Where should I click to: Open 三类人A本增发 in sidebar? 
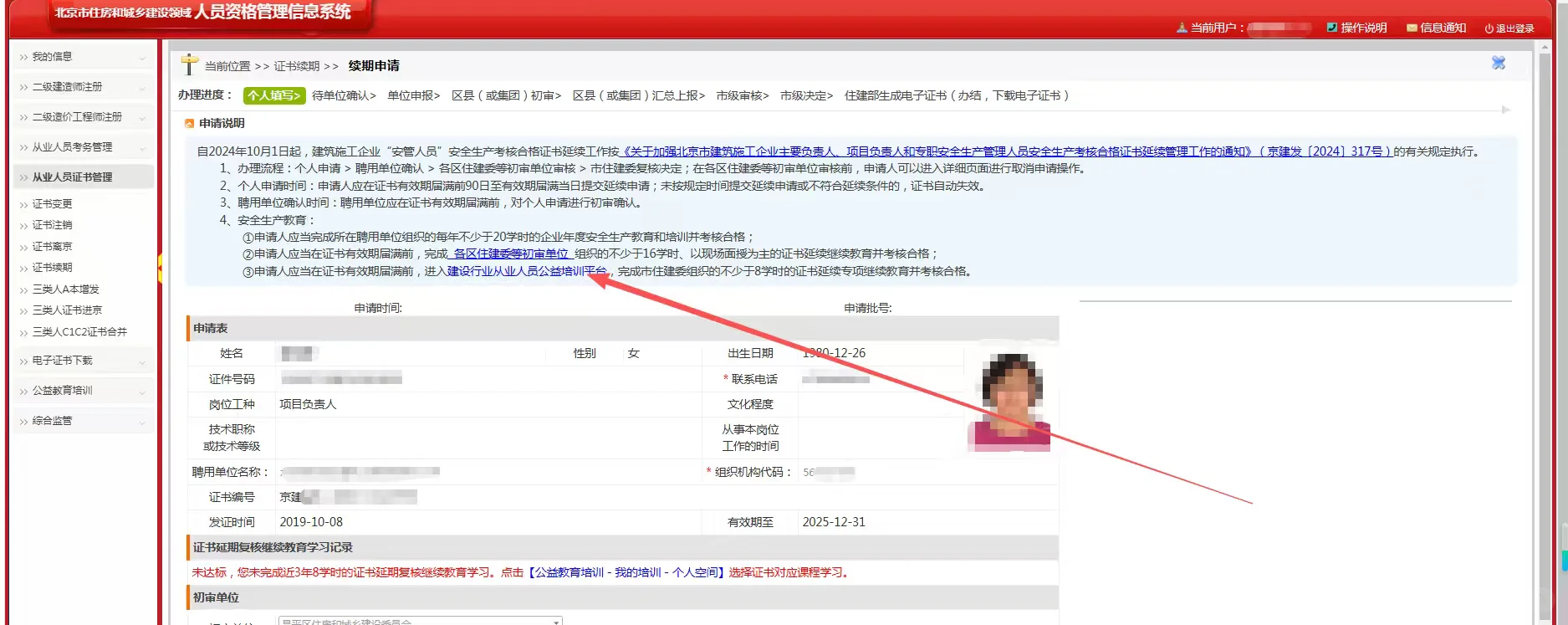[65, 289]
